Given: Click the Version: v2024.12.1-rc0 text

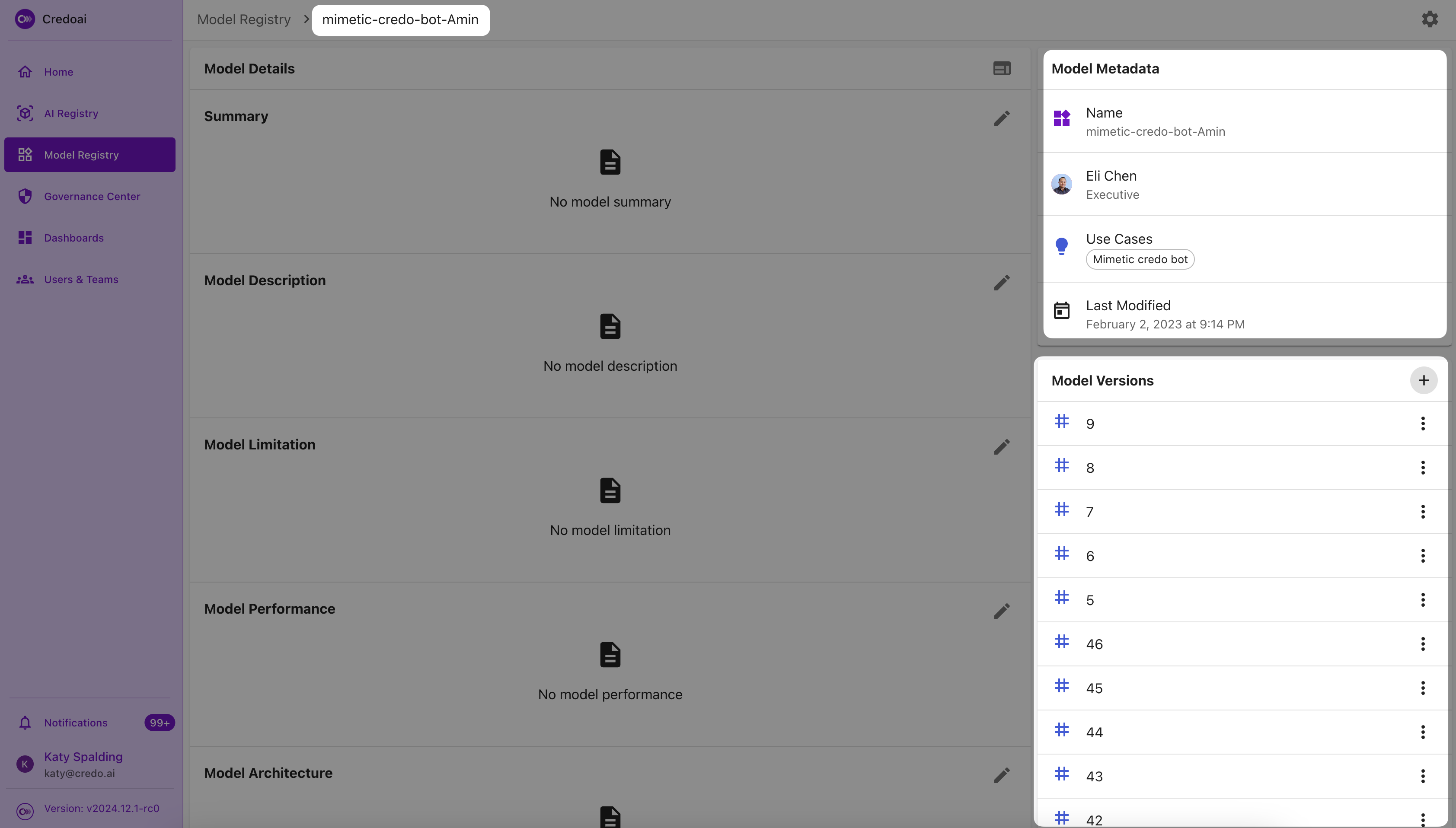Looking at the screenshot, I should [x=102, y=809].
